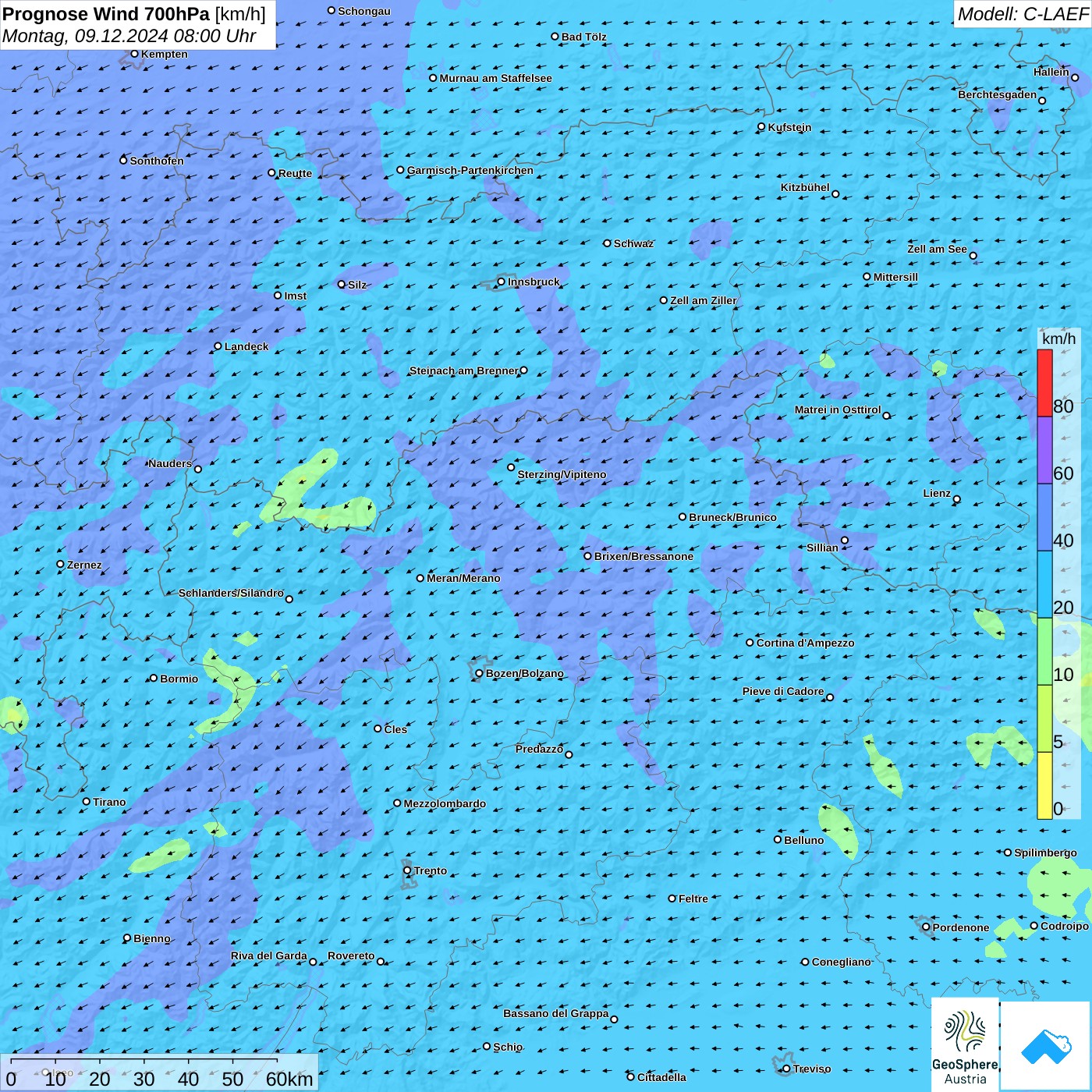Click the 'Prognose Wind 700hPa' title

point(107,14)
